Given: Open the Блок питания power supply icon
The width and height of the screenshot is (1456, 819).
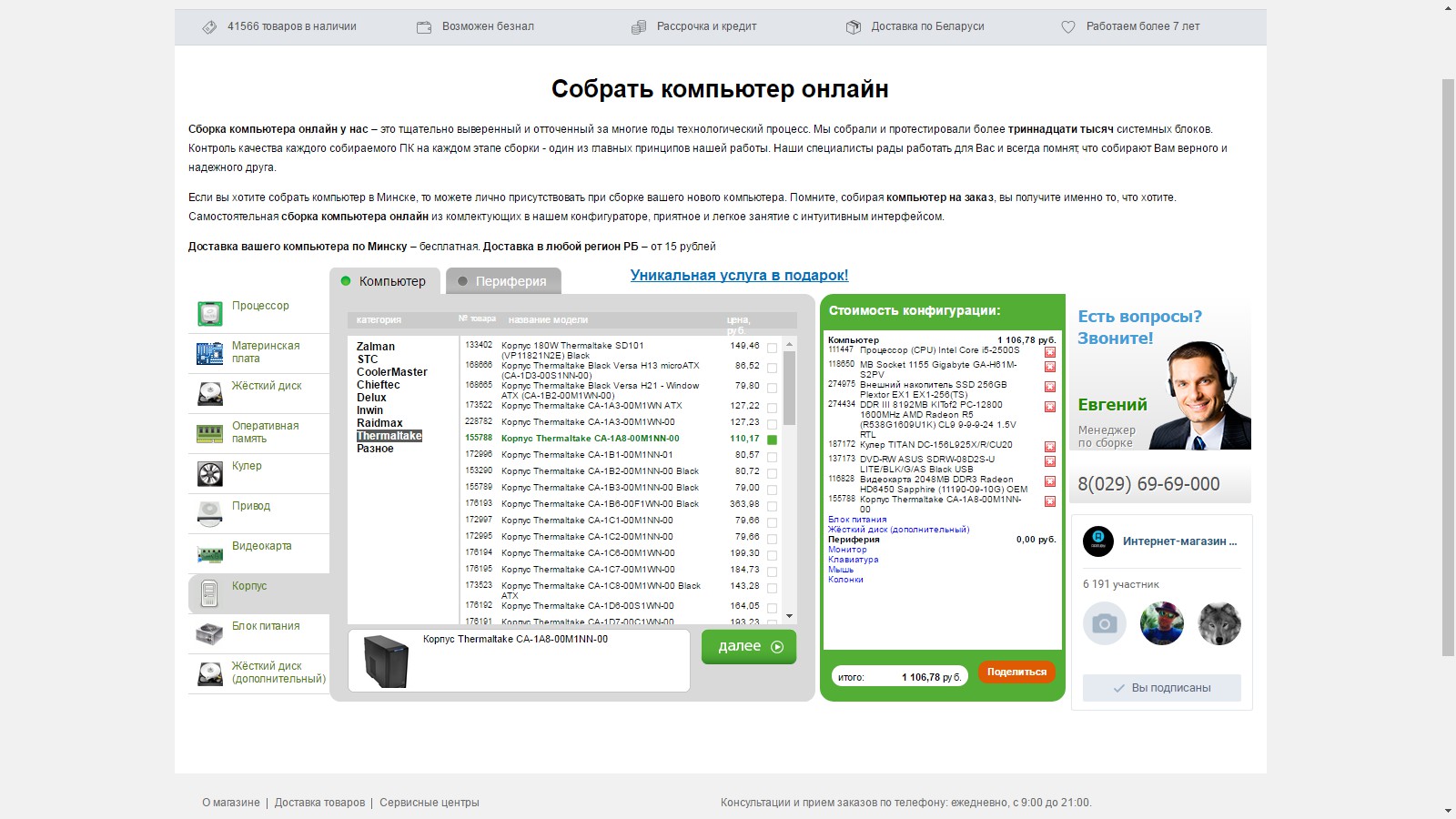Looking at the screenshot, I should pos(210,633).
